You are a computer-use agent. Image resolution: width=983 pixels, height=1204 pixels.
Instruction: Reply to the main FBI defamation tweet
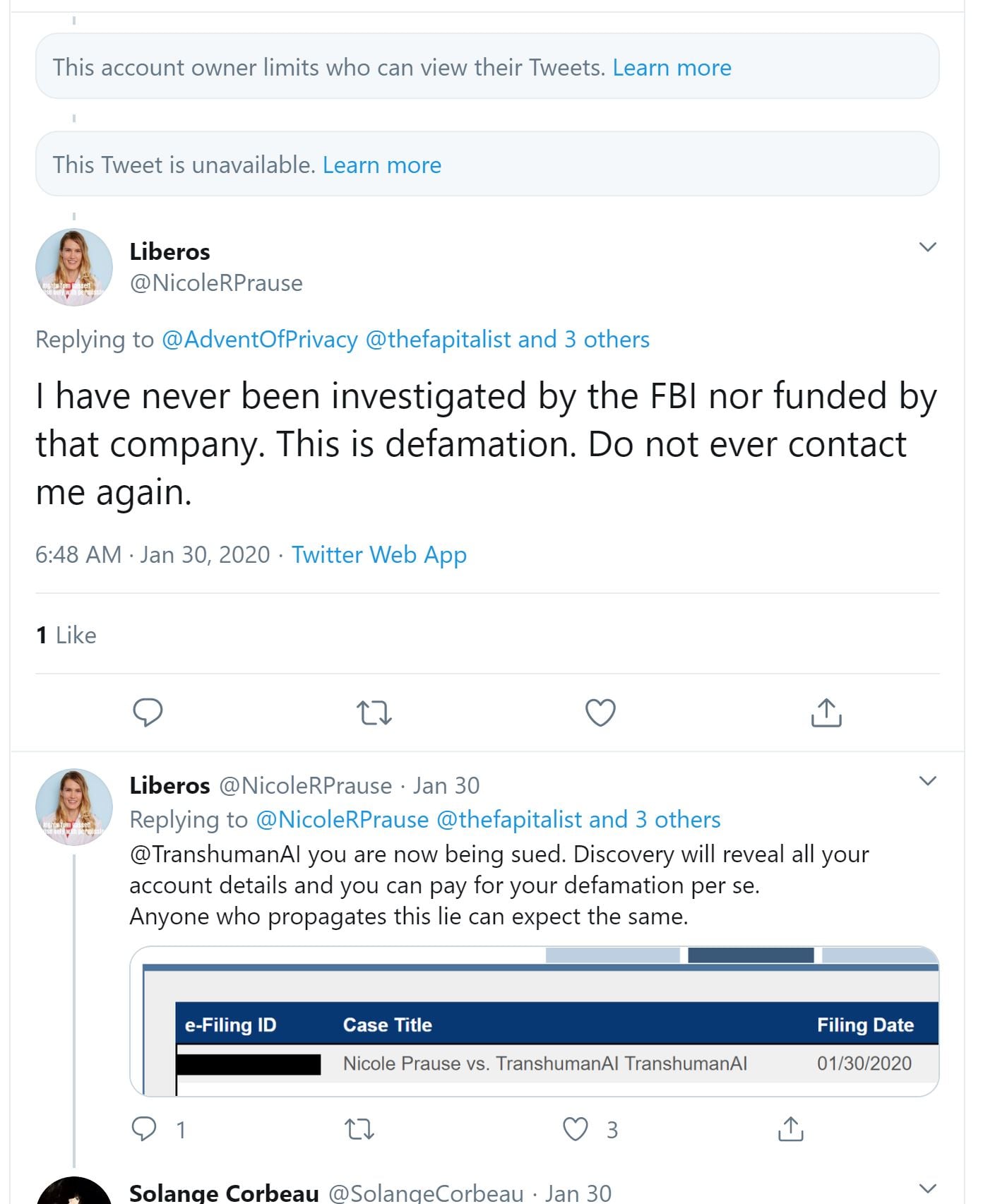tap(148, 712)
